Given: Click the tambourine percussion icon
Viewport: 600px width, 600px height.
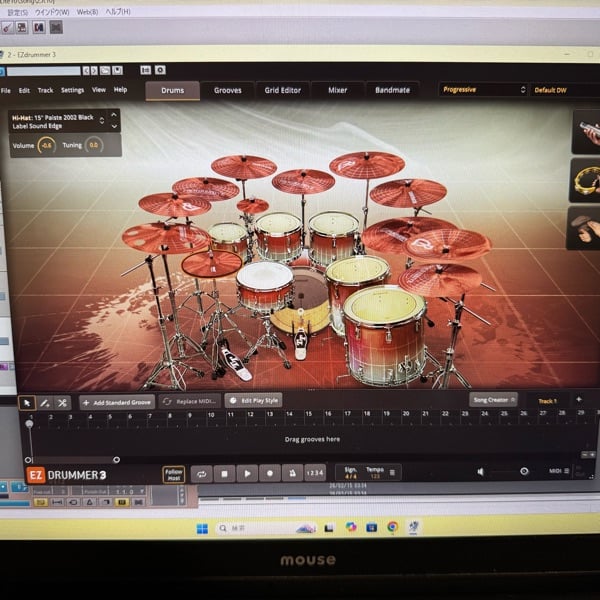Looking at the screenshot, I should (x=587, y=178).
